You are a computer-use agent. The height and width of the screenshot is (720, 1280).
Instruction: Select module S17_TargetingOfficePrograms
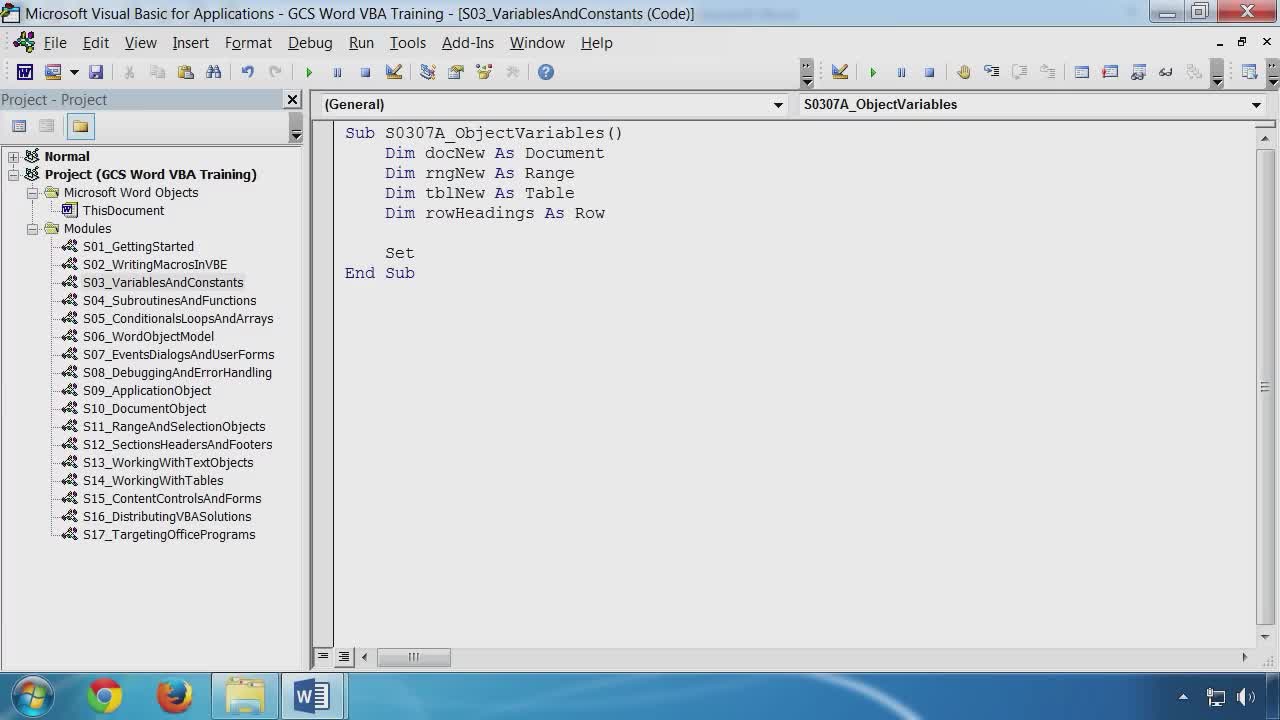pyautogui.click(x=169, y=535)
